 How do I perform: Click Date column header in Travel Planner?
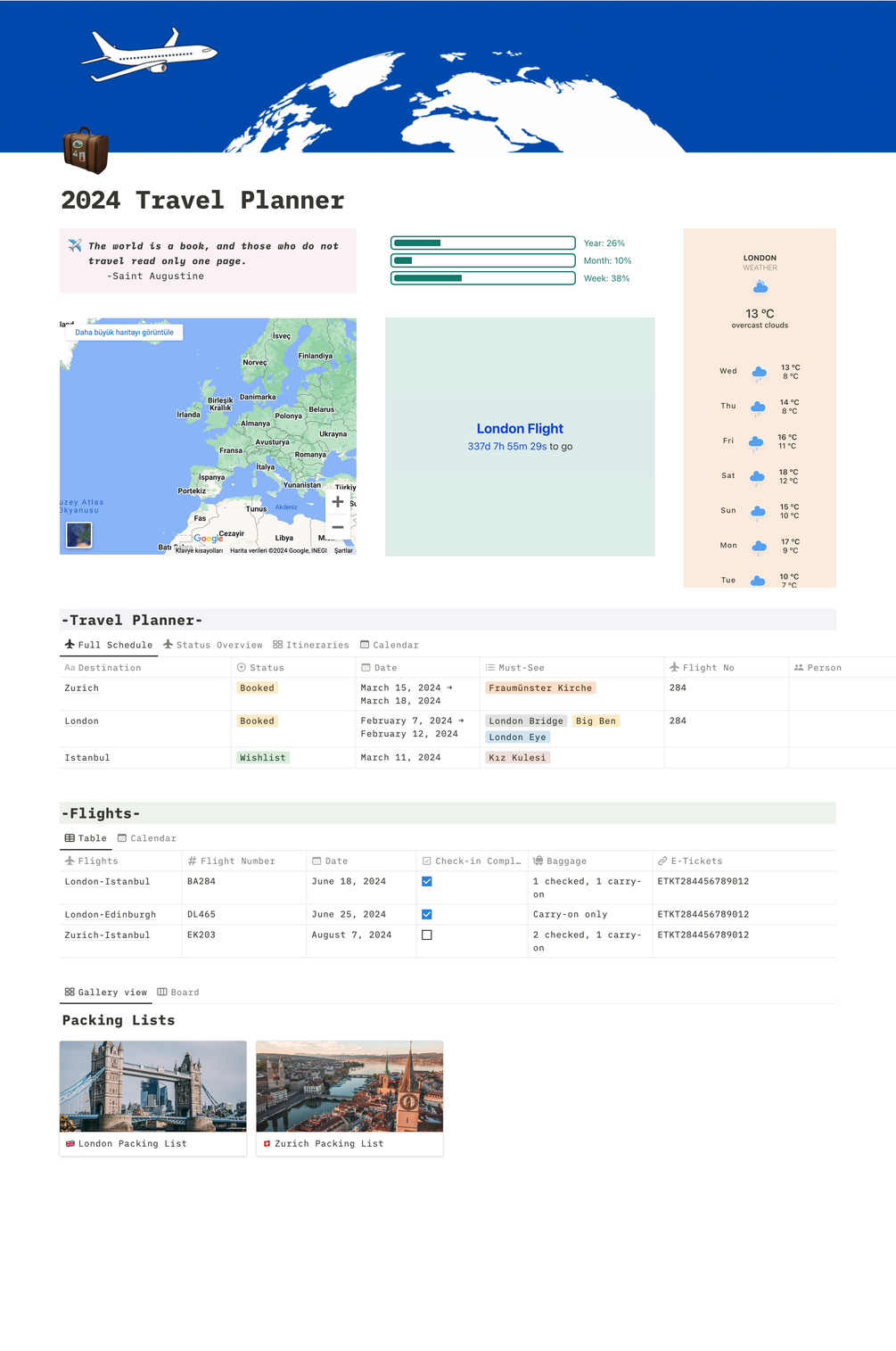417,668
